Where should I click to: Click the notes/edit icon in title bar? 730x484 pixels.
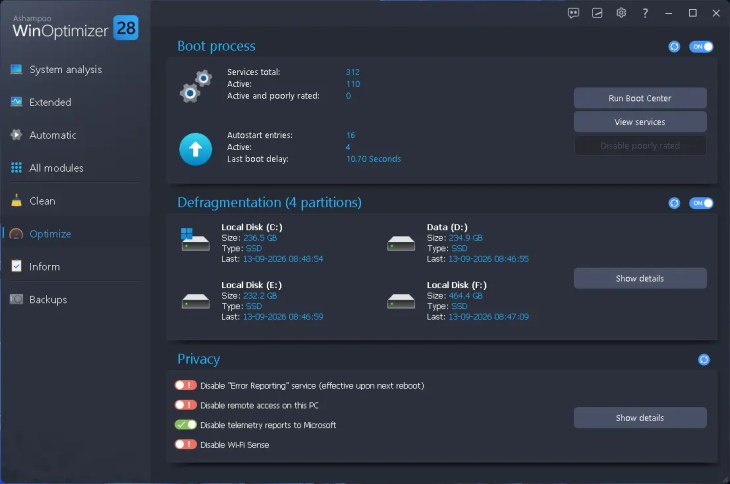[597, 13]
